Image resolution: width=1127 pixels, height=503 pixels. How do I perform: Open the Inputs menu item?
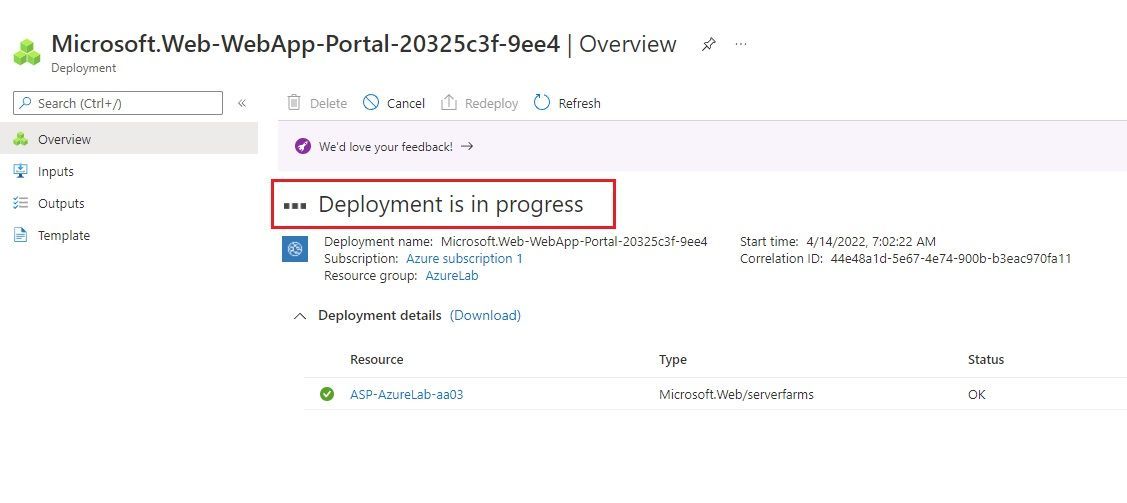129,171
